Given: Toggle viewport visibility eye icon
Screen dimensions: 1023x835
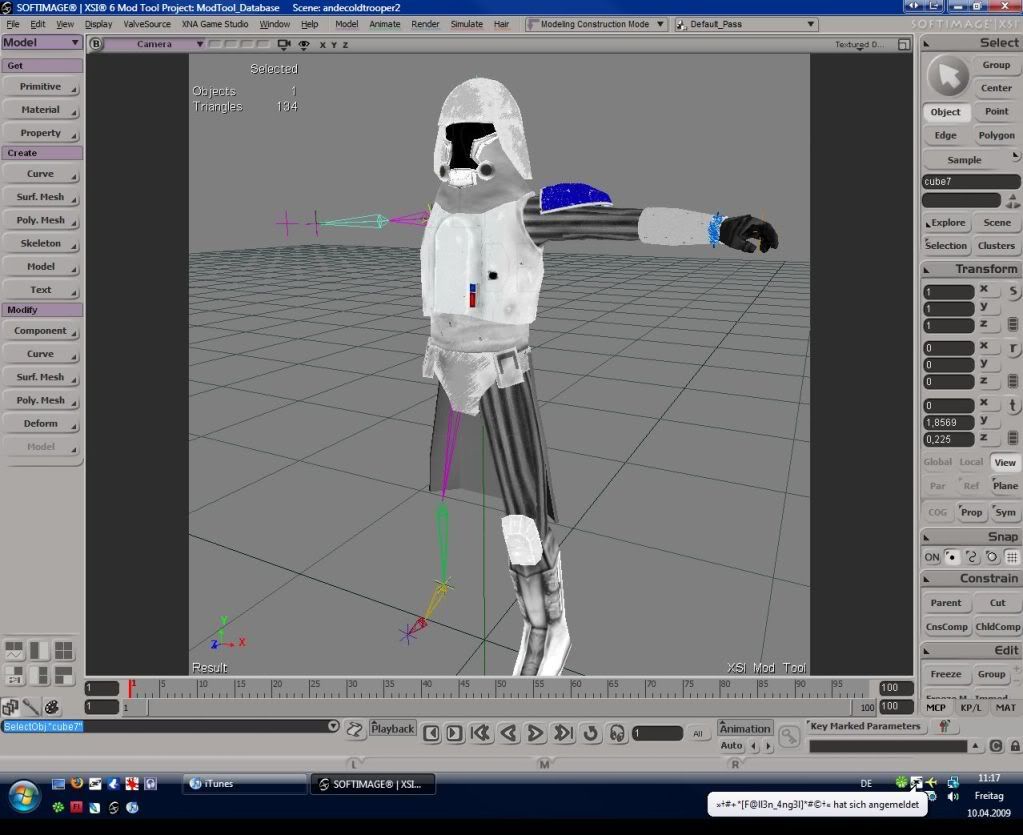Looking at the screenshot, I should pyautogui.click(x=304, y=44).
